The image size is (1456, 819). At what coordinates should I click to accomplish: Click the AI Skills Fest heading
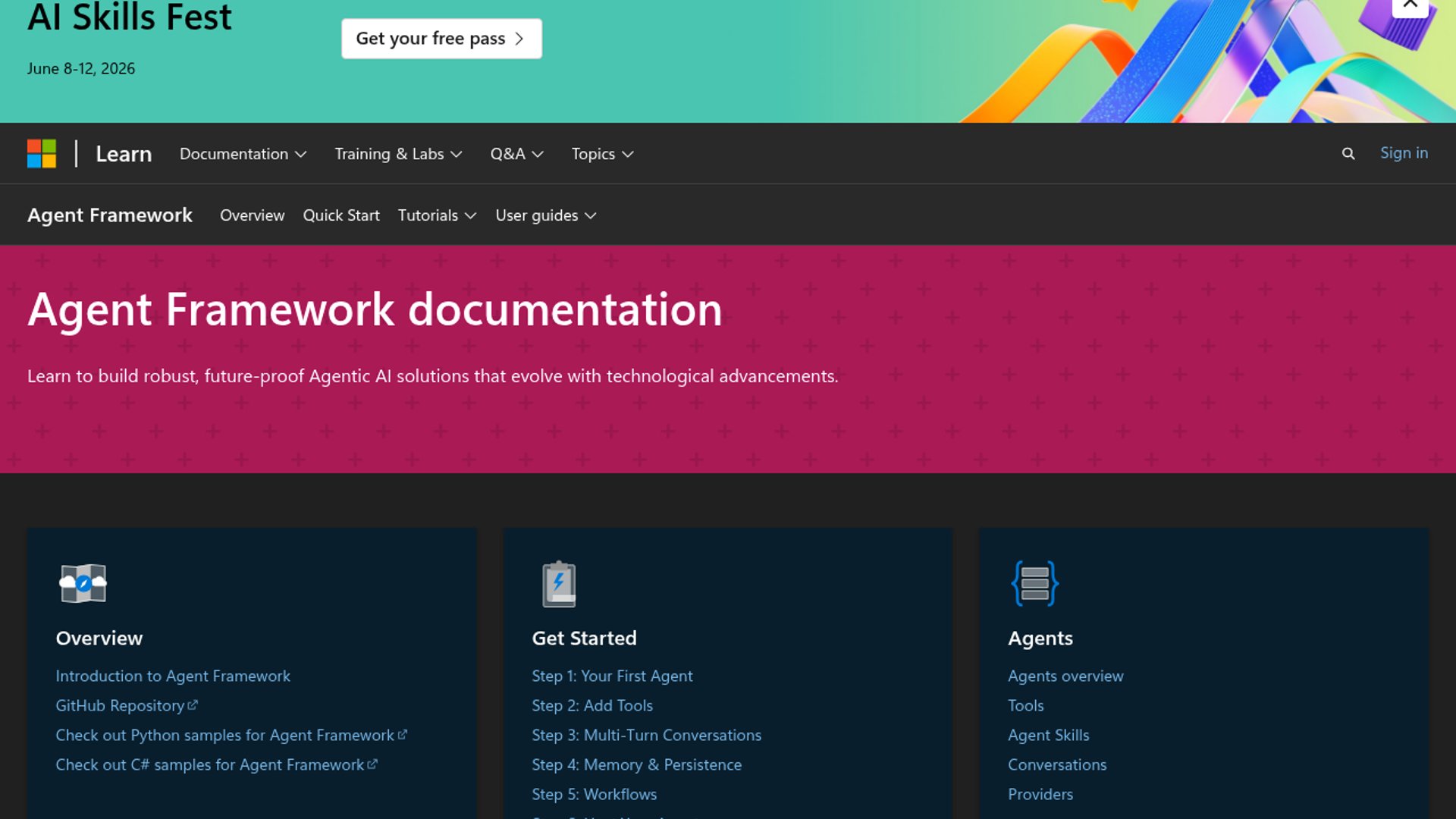pyautogui.click(x=129, y=17)
